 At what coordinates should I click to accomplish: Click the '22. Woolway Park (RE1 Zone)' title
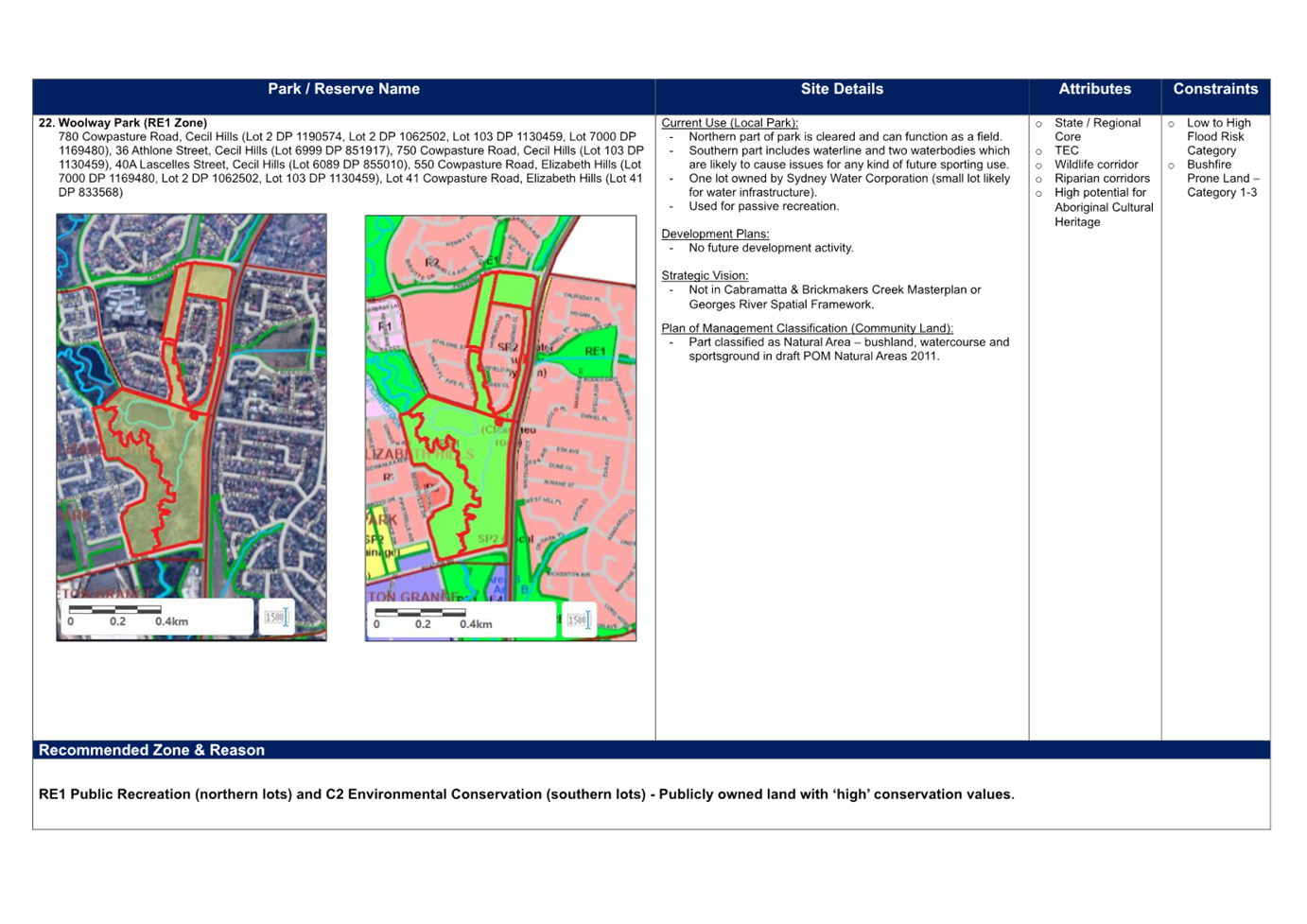pos(123,123)
